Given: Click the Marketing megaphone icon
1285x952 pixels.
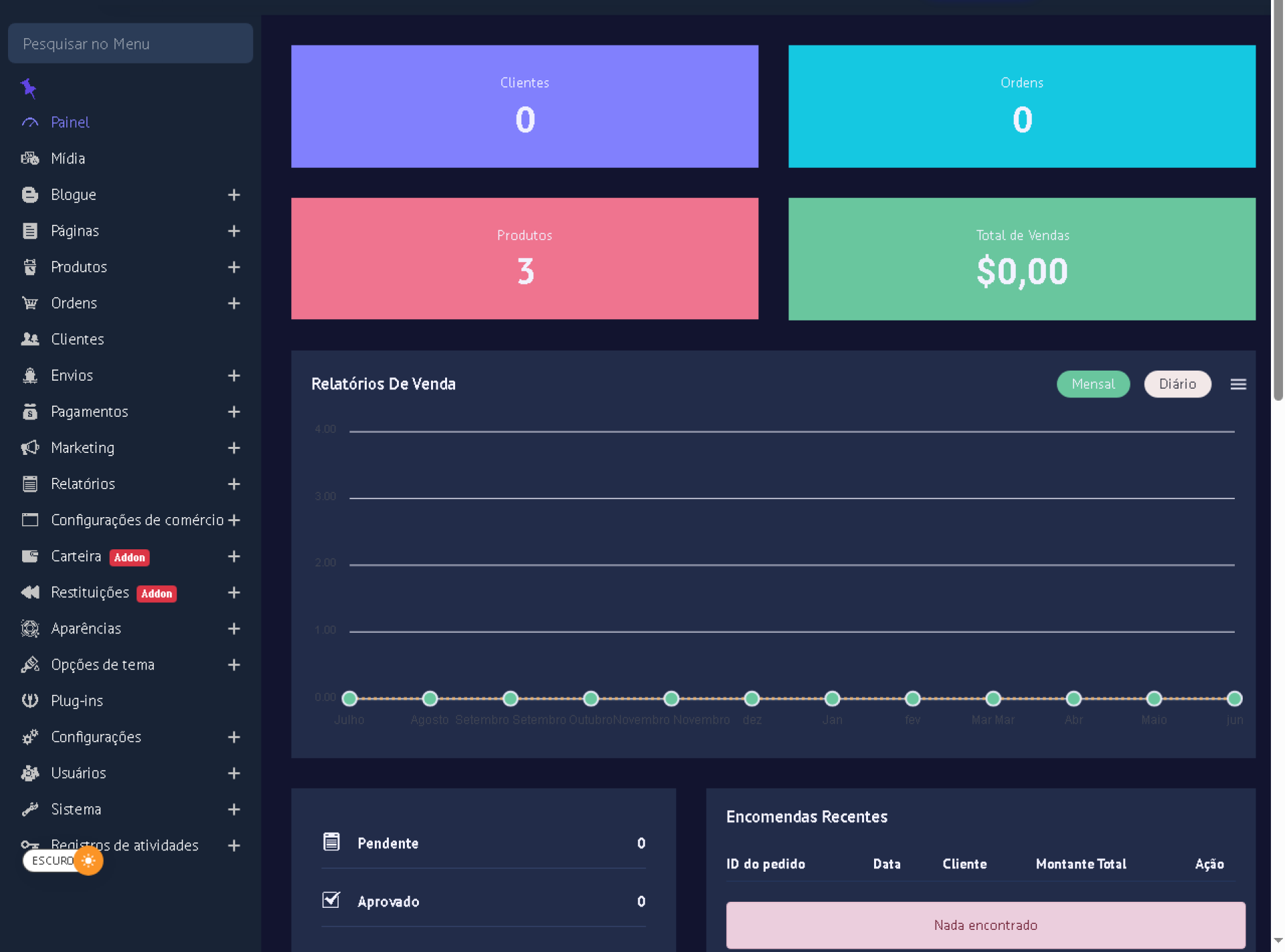Looking at the screenshot, I should [30, 448].
